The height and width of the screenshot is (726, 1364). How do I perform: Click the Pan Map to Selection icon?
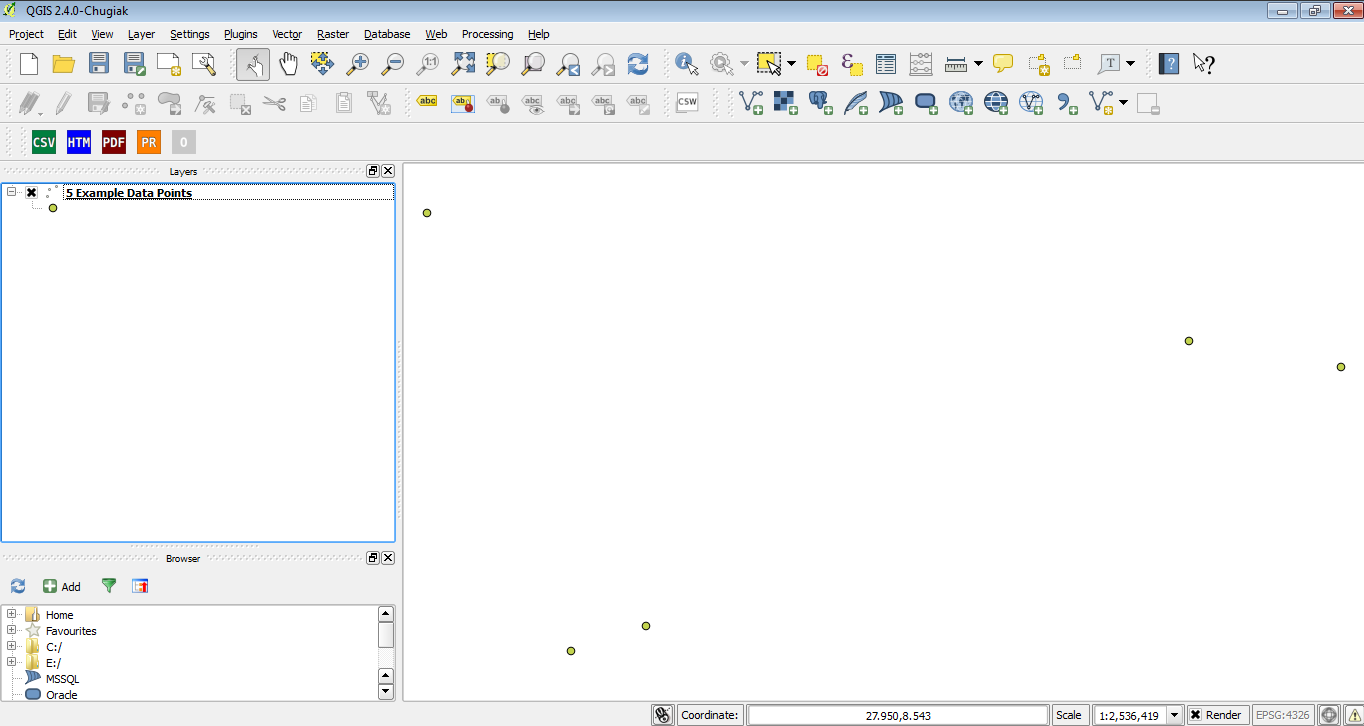point(322,64)
